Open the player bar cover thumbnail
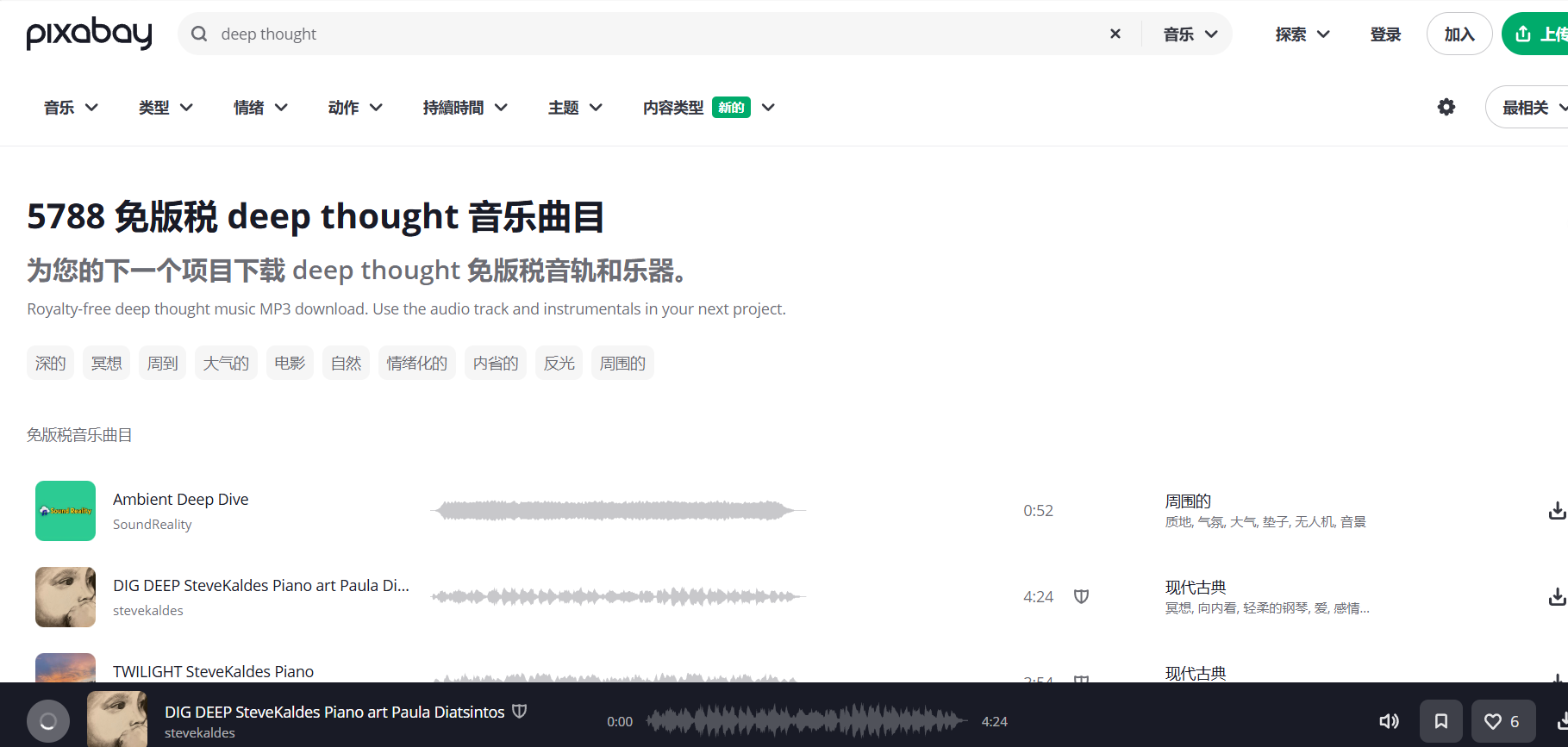 click(117, 719)
